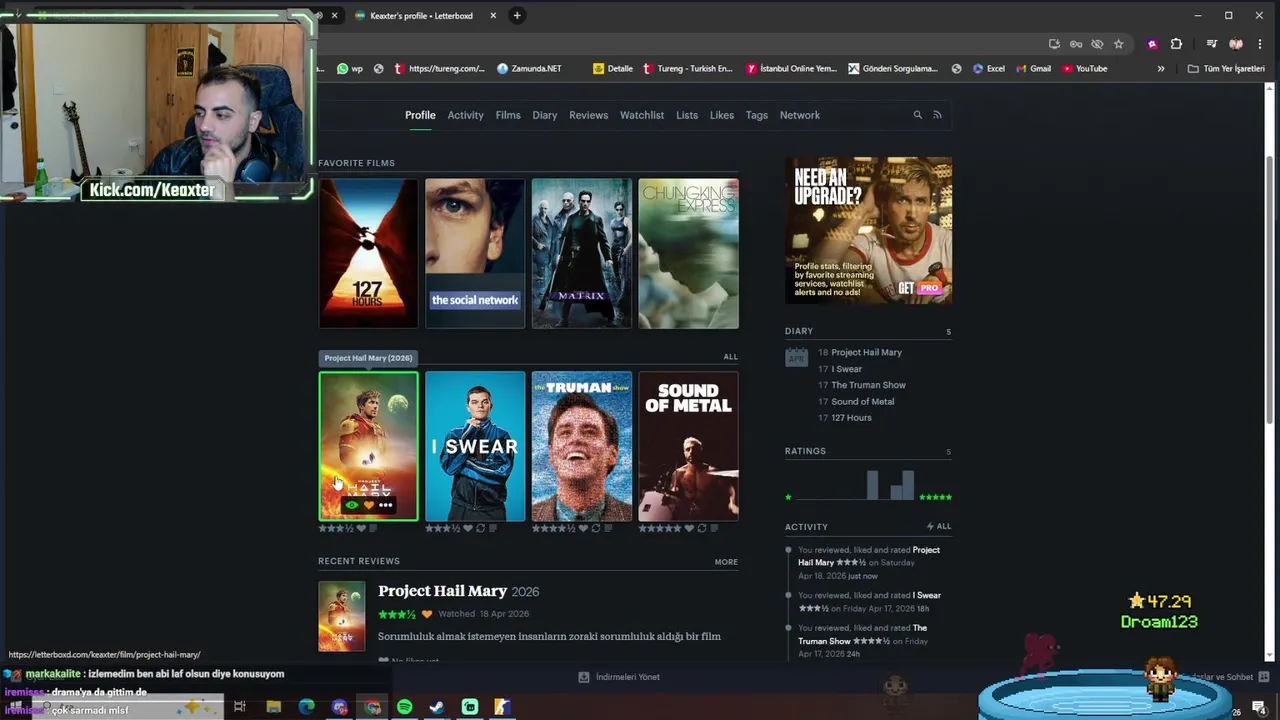1280x720 pixels.
Task: Click heart icon under The Truman Show poster
Action: (584, 528)
